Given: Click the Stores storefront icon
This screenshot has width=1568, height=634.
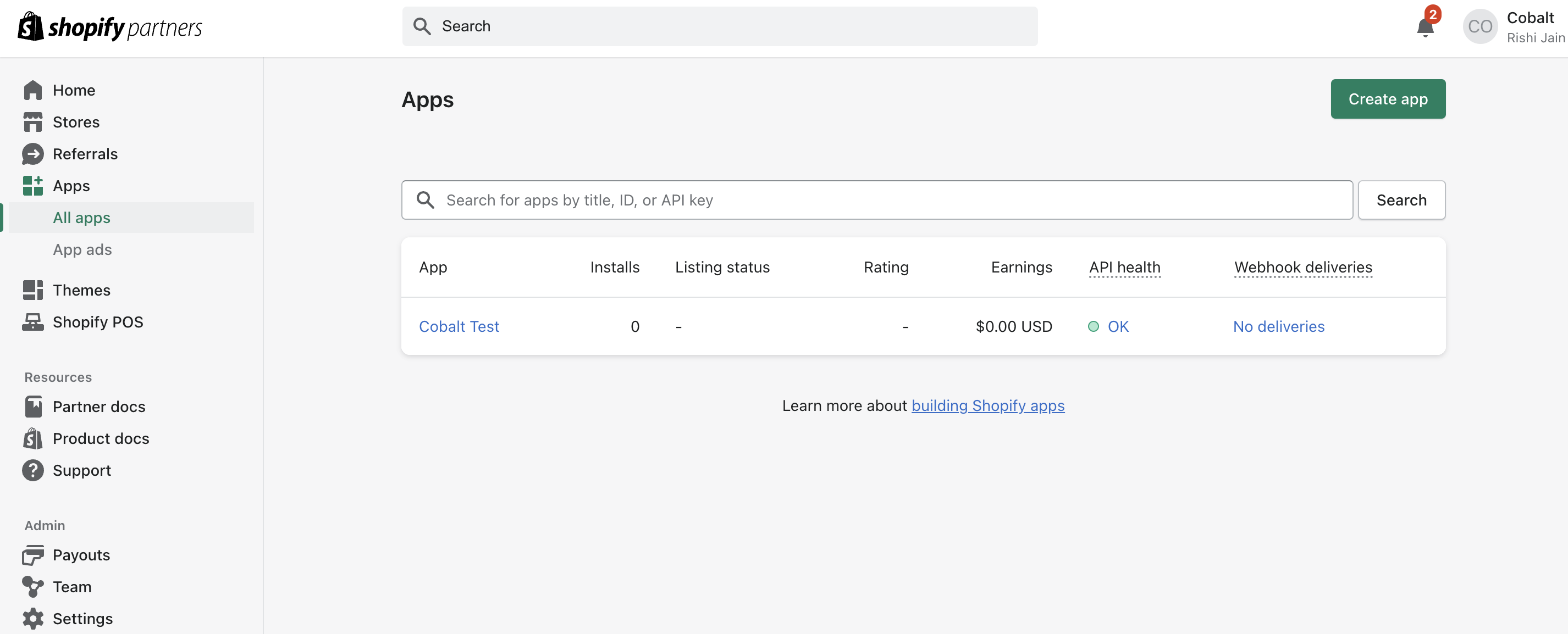Looking at the screenshot, I should tap(33, 121).
